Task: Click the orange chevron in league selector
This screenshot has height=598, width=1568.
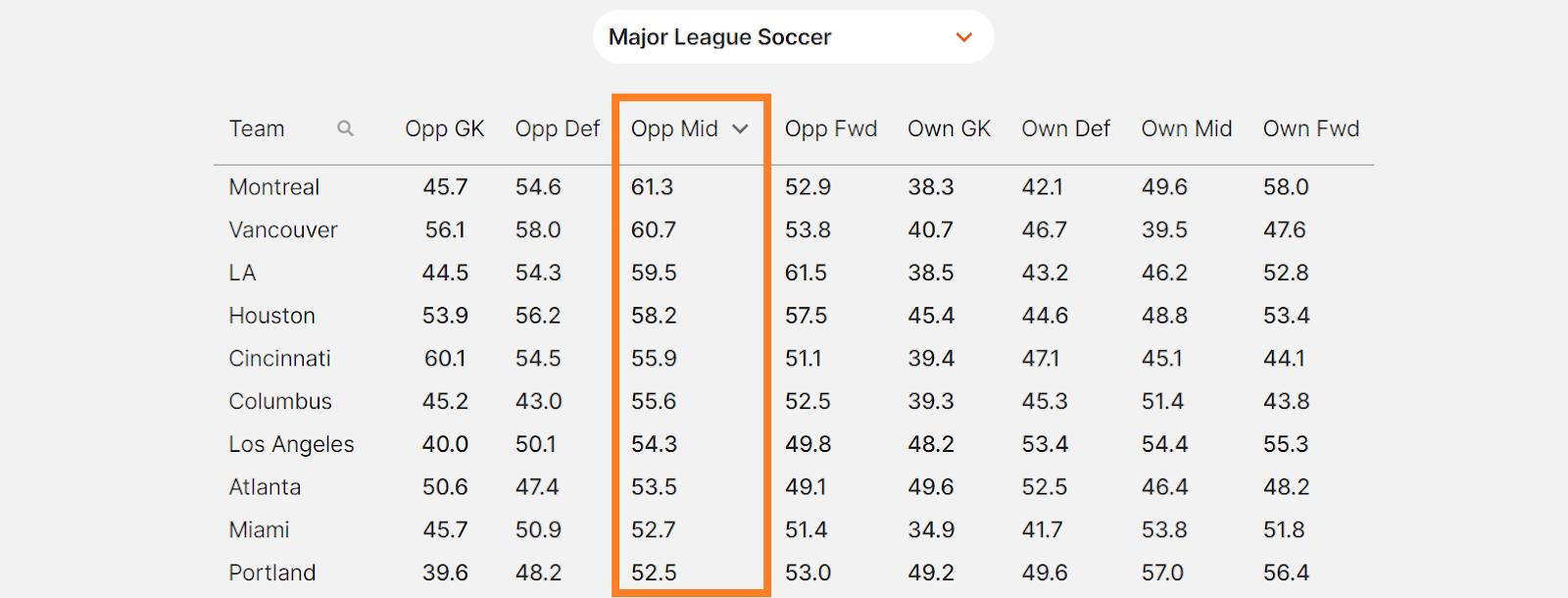Action: click(964, 37)
